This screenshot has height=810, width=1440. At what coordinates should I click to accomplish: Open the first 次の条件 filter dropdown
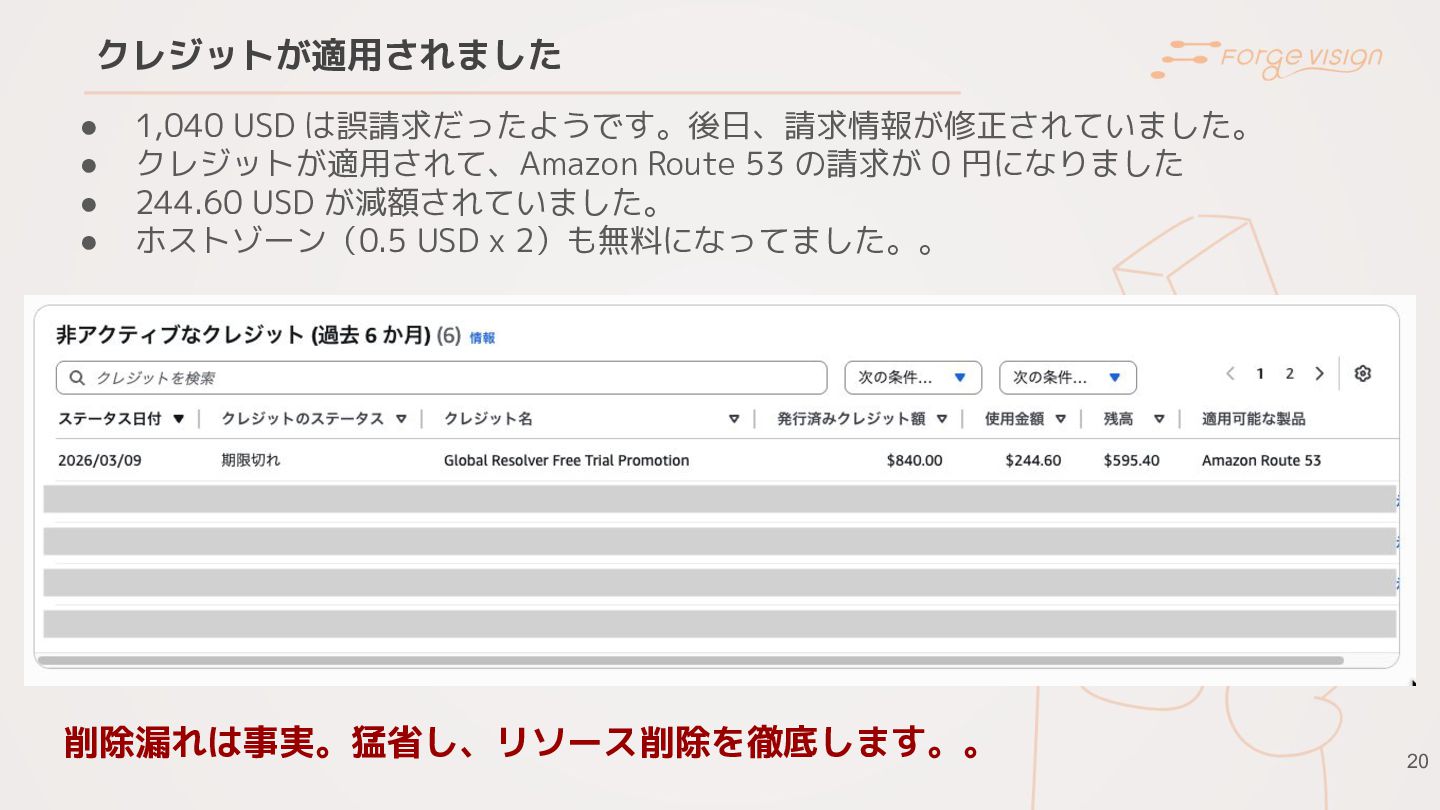point(913,378)
